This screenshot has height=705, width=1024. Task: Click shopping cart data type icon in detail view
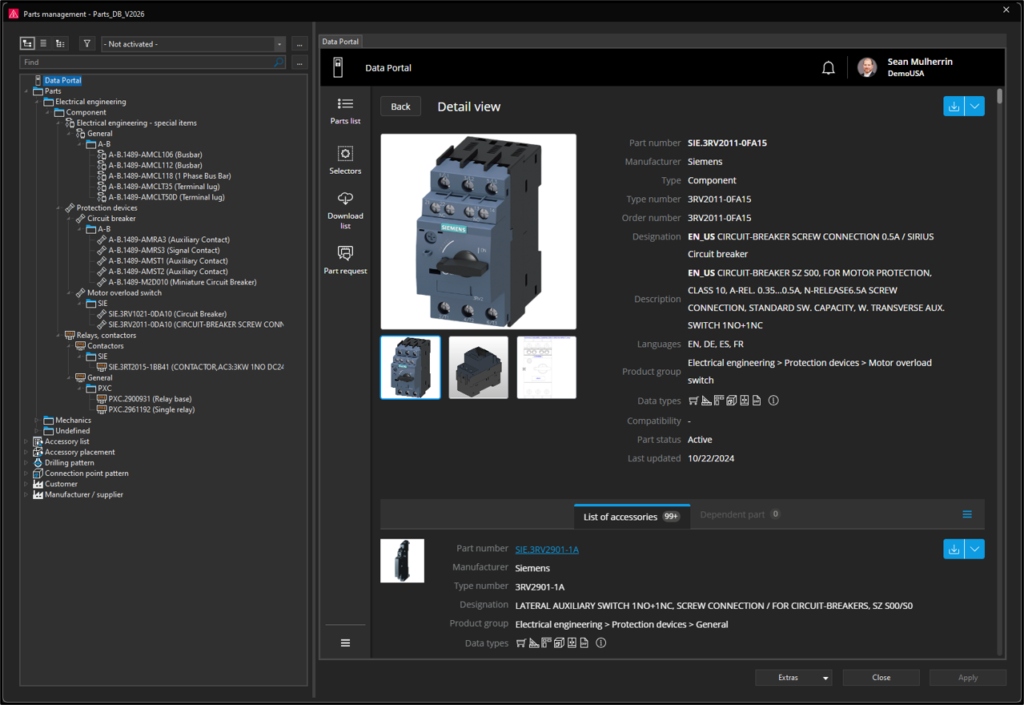693,401
